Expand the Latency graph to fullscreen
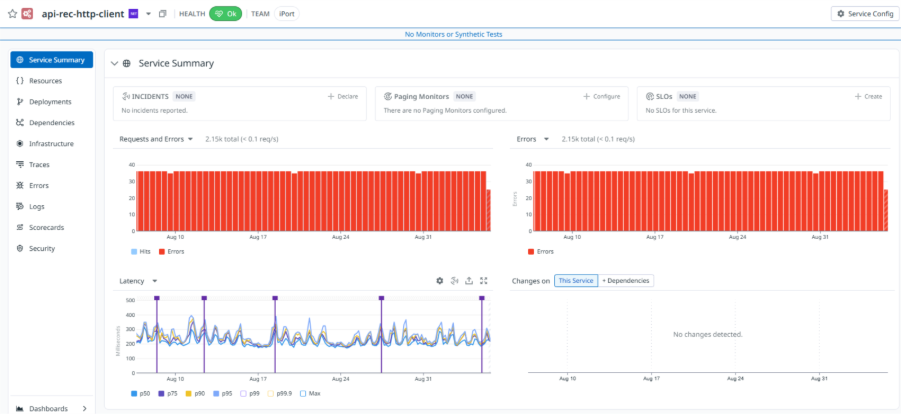 click(484, 281)
